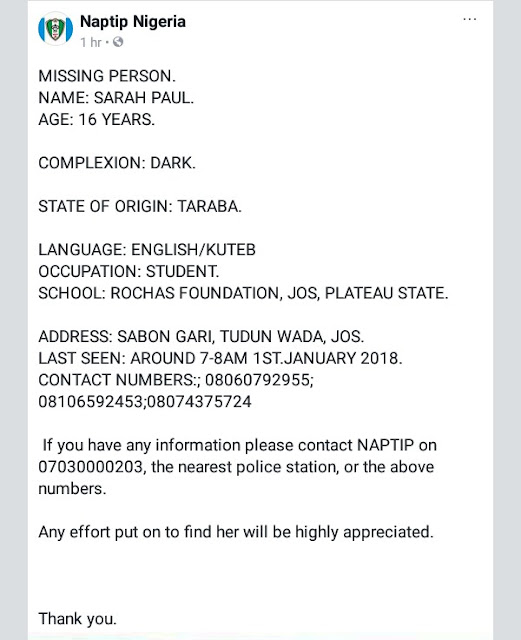Screen dimensions: 521x640
Task: Click the 'Any effort put on' sentence
Action: pos(236,532)
